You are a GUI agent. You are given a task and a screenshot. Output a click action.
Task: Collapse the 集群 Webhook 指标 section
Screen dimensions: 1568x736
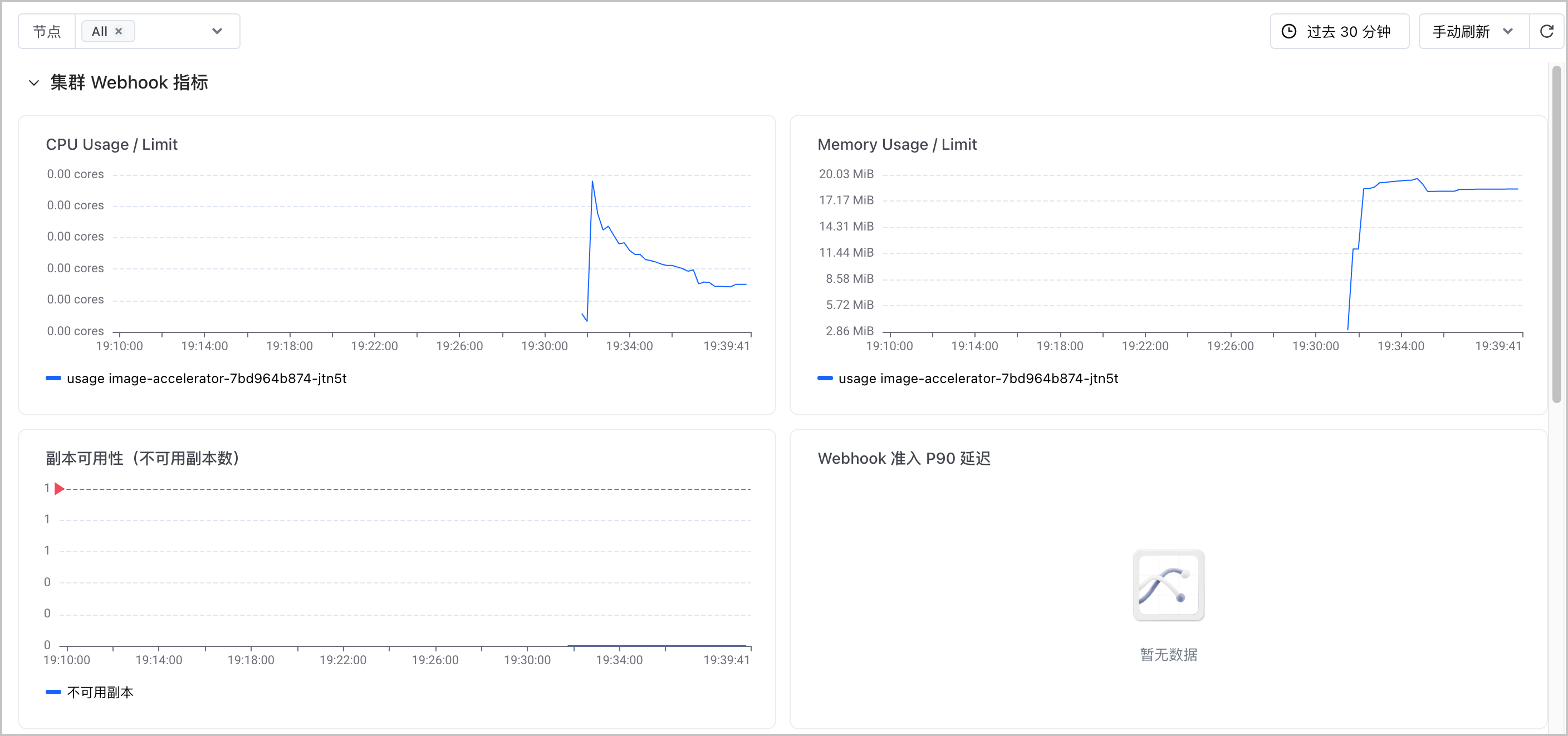(x=34, y=83)
